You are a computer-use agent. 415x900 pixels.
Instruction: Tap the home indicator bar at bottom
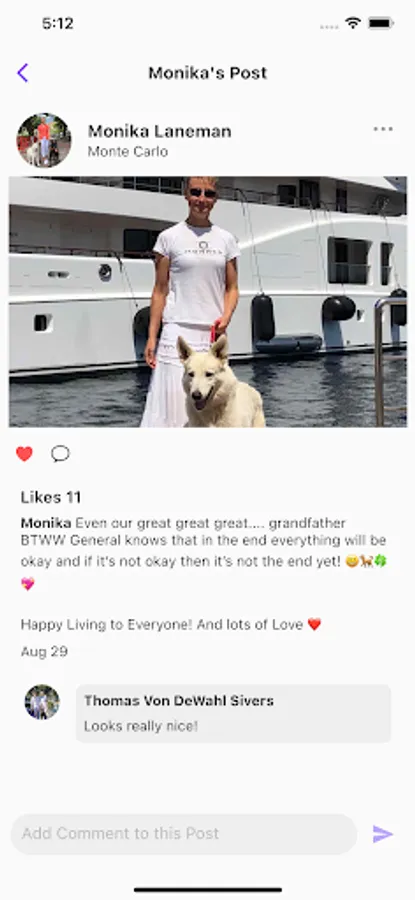(208, 890)
